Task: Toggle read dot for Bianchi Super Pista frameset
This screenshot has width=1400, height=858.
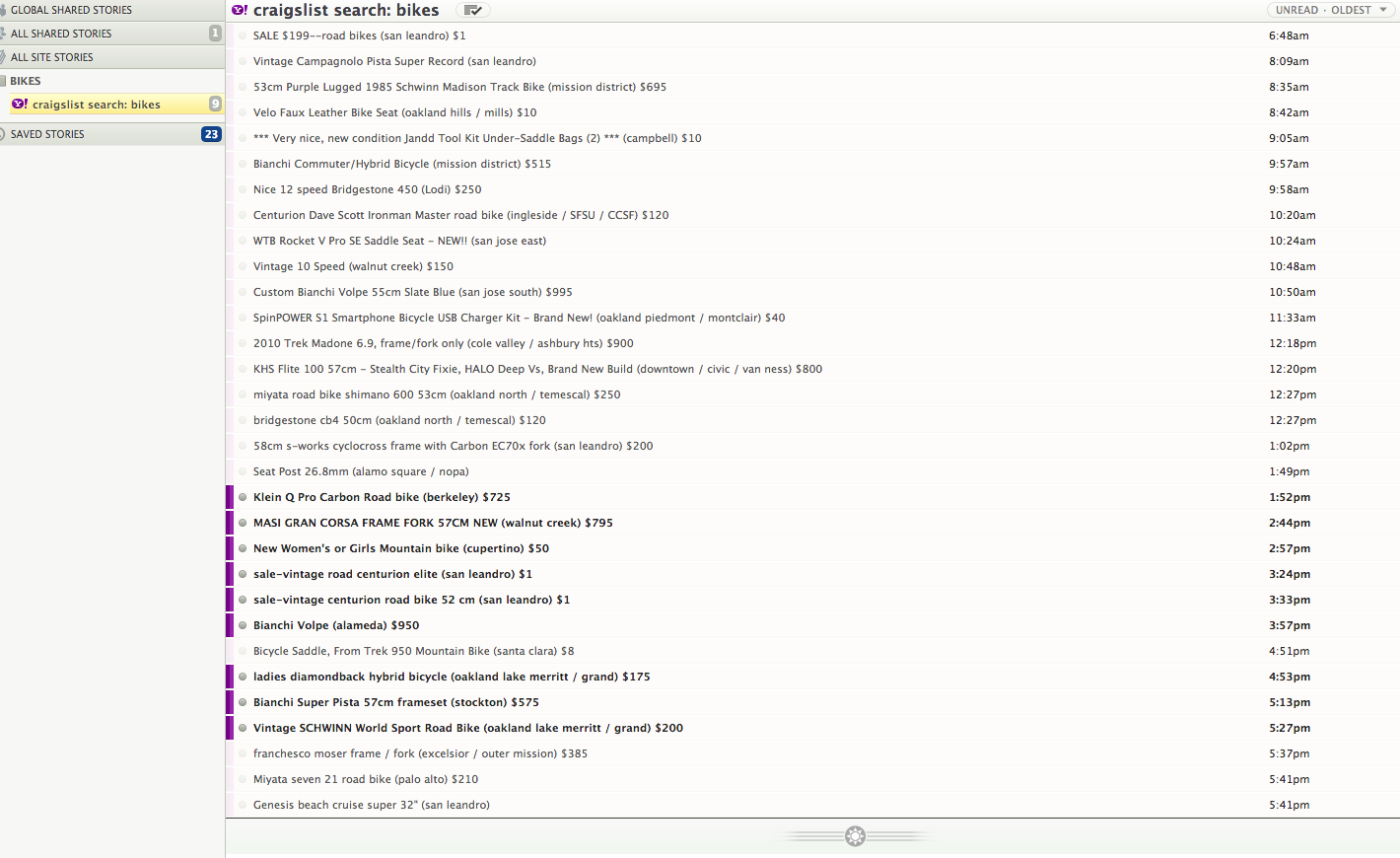Action: click(243, 702)
